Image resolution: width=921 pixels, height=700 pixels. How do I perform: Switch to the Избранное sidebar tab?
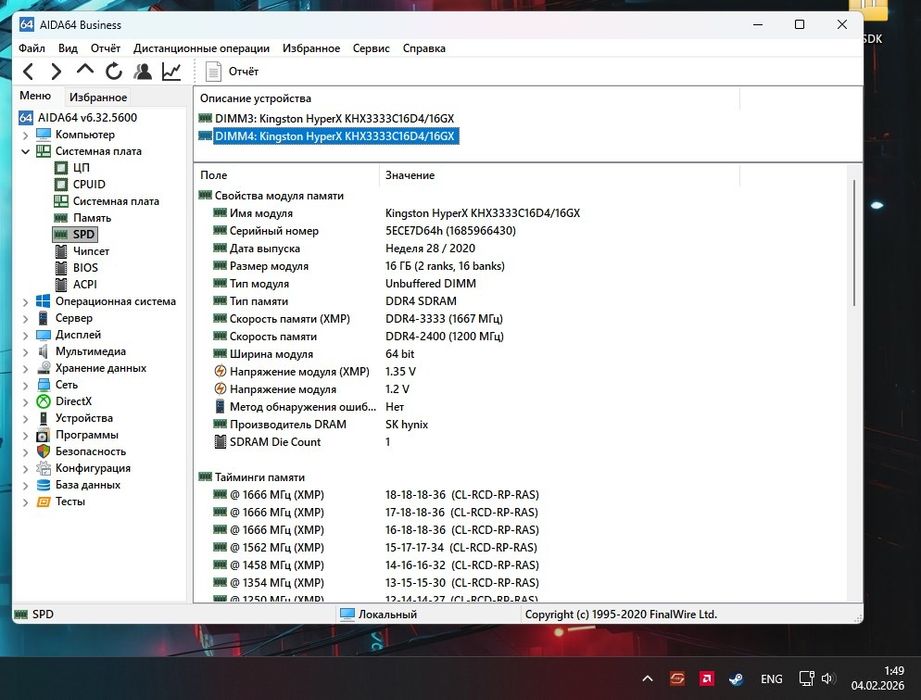pos(98,97)
